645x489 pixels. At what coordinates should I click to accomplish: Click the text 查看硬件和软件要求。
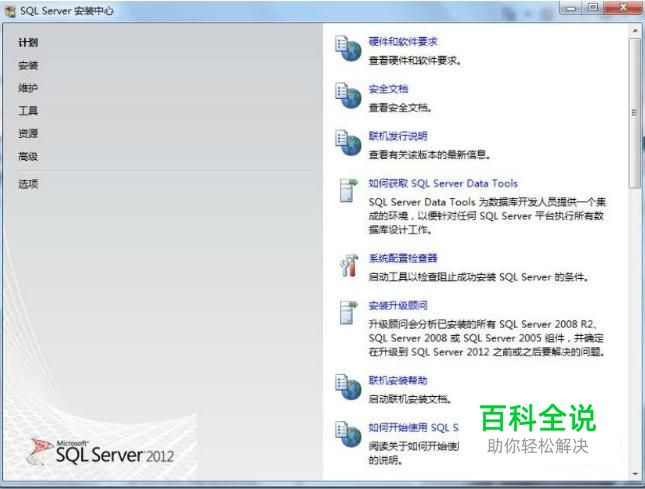point(415,60)
